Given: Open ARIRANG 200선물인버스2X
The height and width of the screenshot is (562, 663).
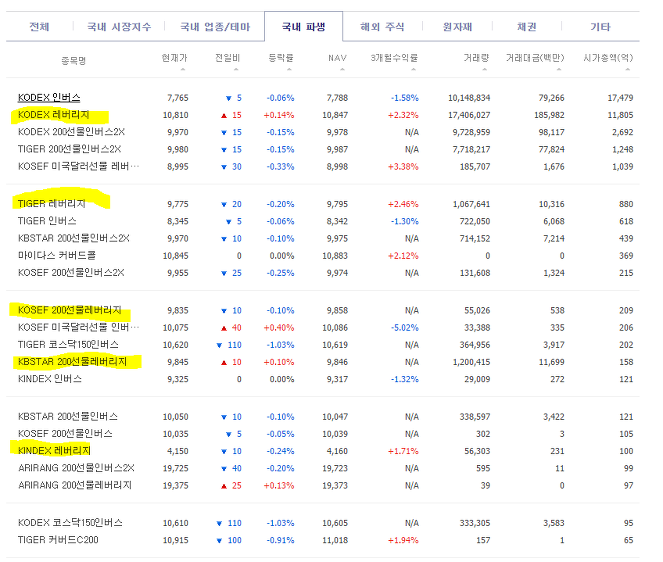Looking at the screenshot, I should point(76,468).
